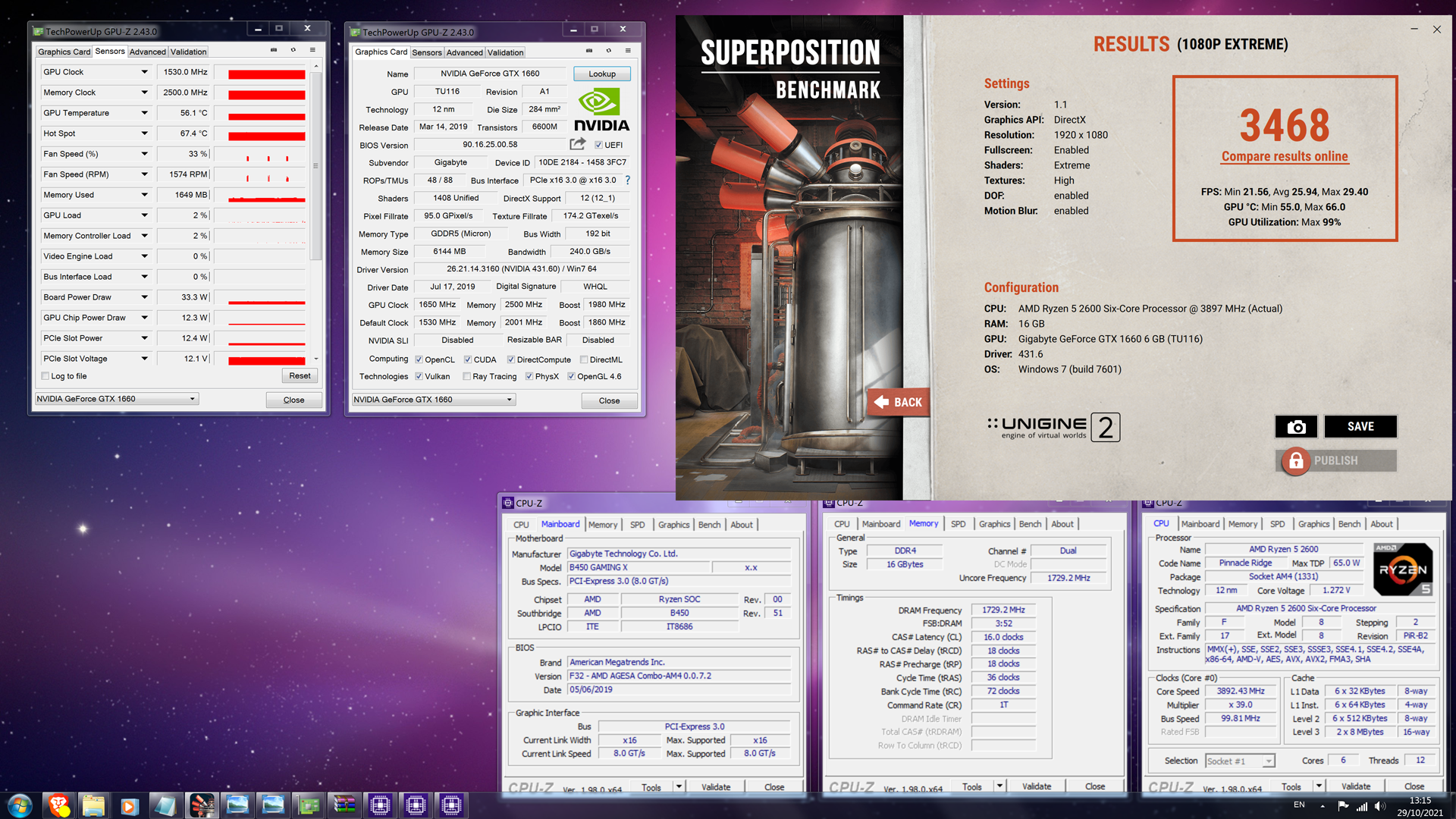Click the Unigine 2 logo

pyautogui.click(x=1054, y=428)
